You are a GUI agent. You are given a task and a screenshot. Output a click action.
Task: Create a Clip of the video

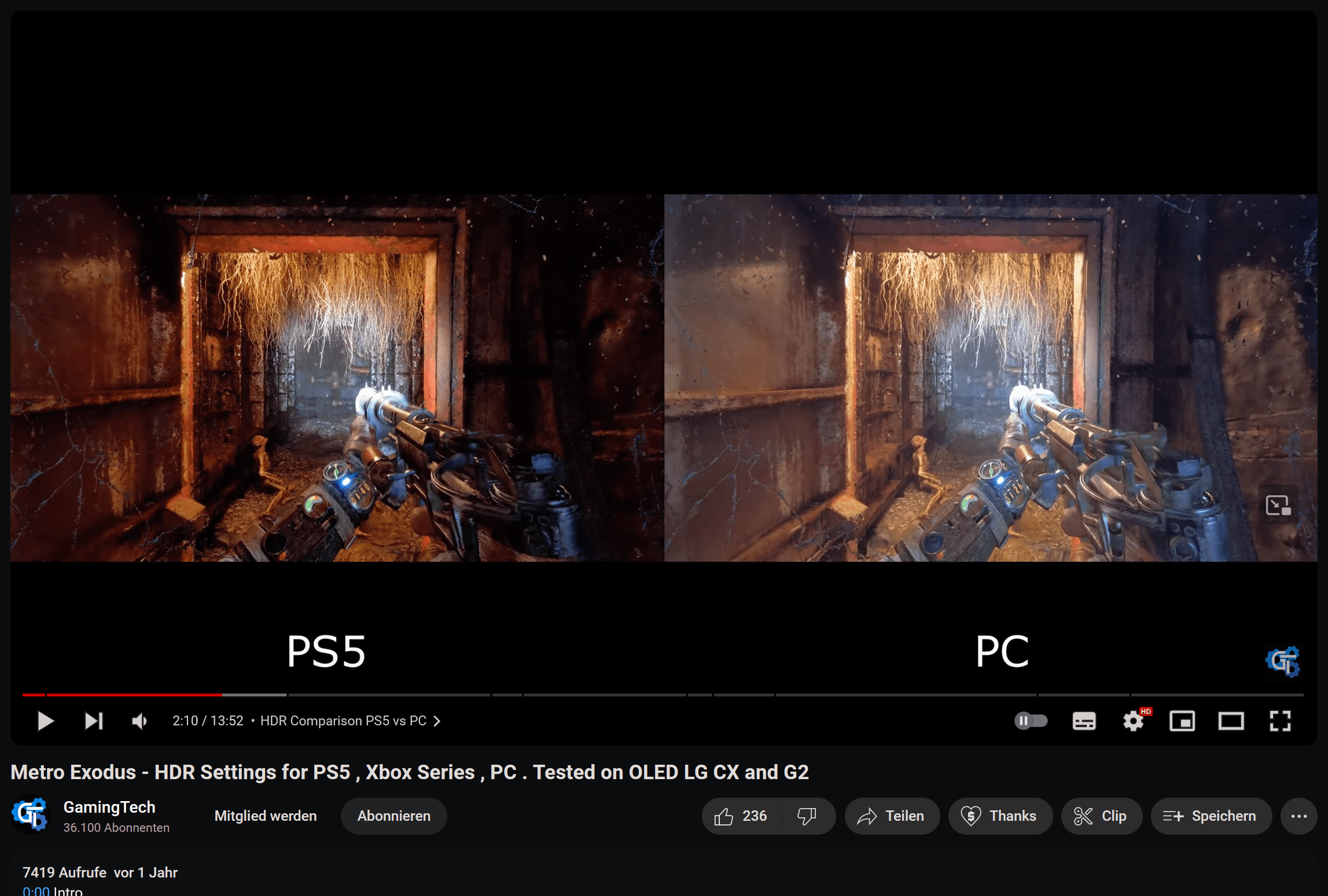[x=1101, y=816]
